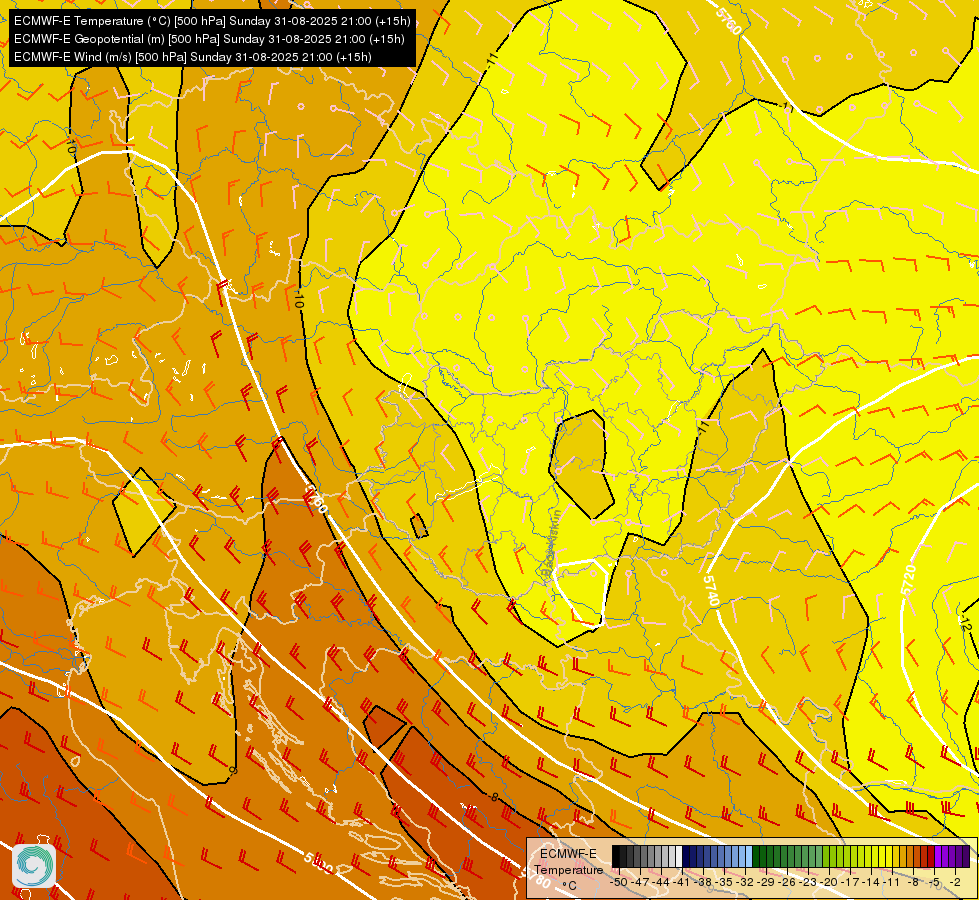This screenshot has width=979, height=900.
Task: Click the 5760 contour label at the map center
Action: click(x=315, y=500)
